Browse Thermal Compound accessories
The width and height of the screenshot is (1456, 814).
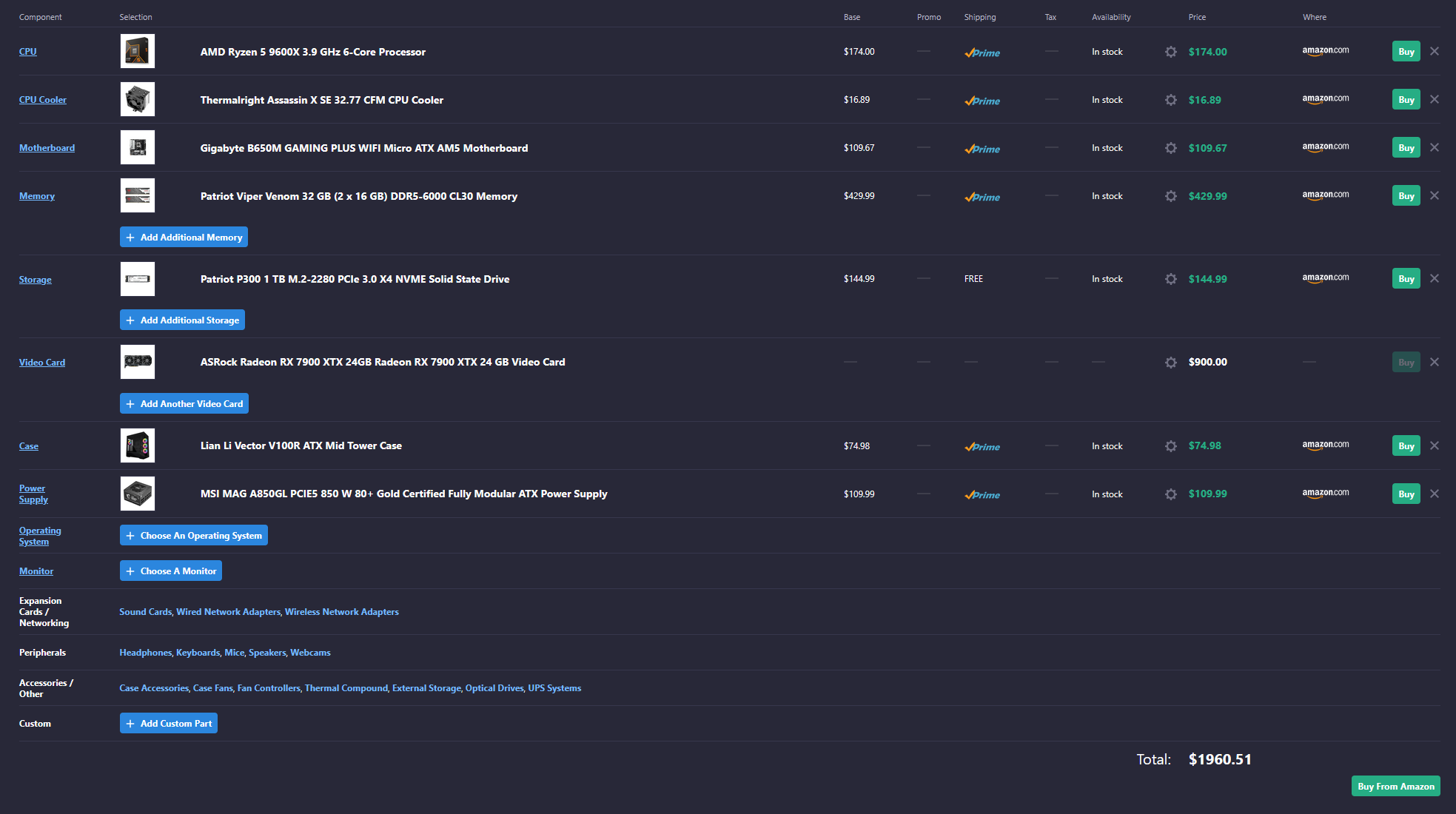tap(346, 688)
